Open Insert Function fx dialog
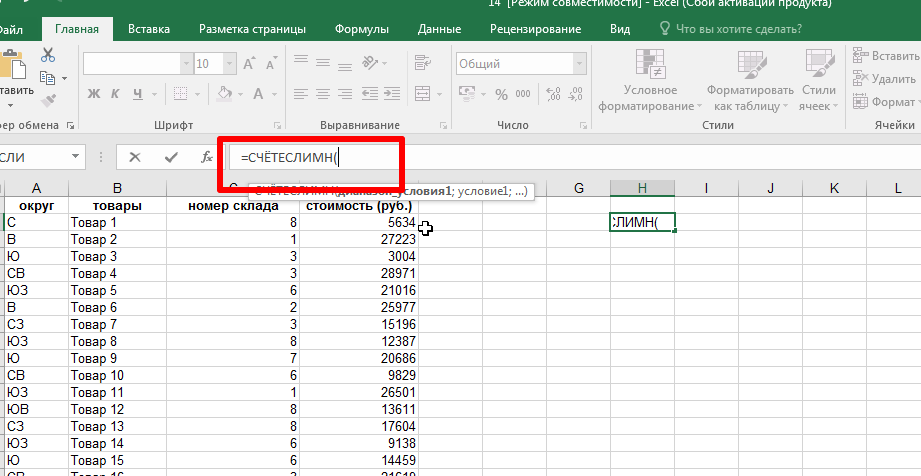The height and width of the screenshot is (476, 921). 207,157
